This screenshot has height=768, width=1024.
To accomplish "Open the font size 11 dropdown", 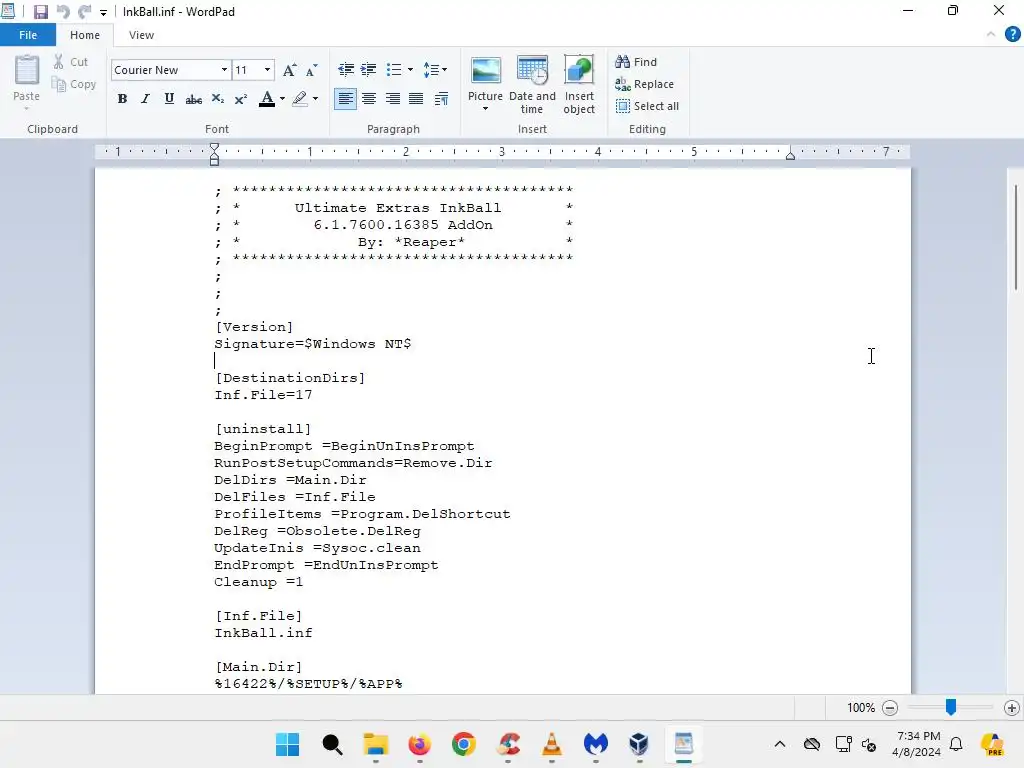I will click(x=267, y=70).
